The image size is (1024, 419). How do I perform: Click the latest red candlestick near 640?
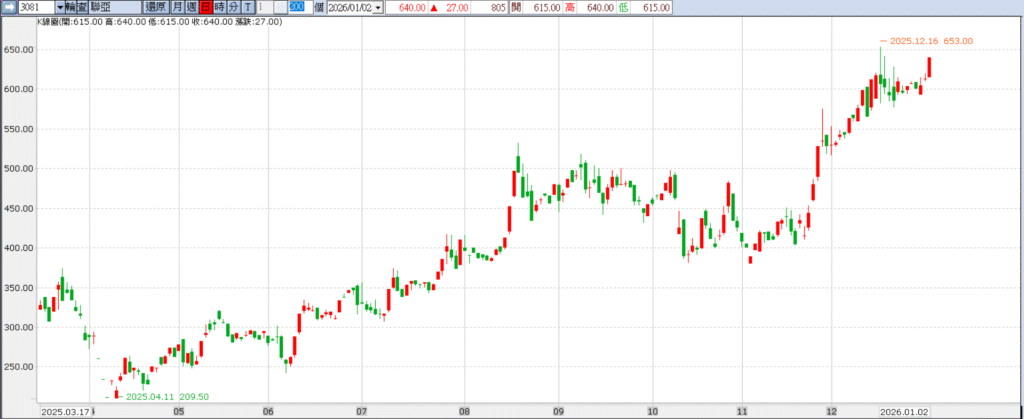(x=929, y=67)
